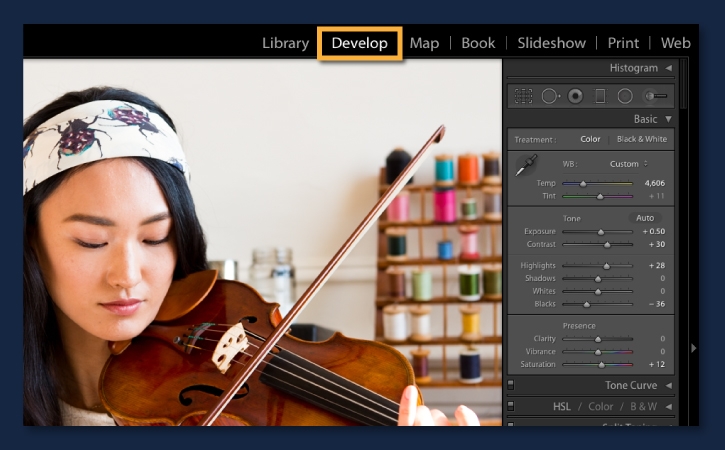Select the Radial Filter tool
The width and height of the screenshot is (725, 450).
pyautogui.click(x=625, y=96)
